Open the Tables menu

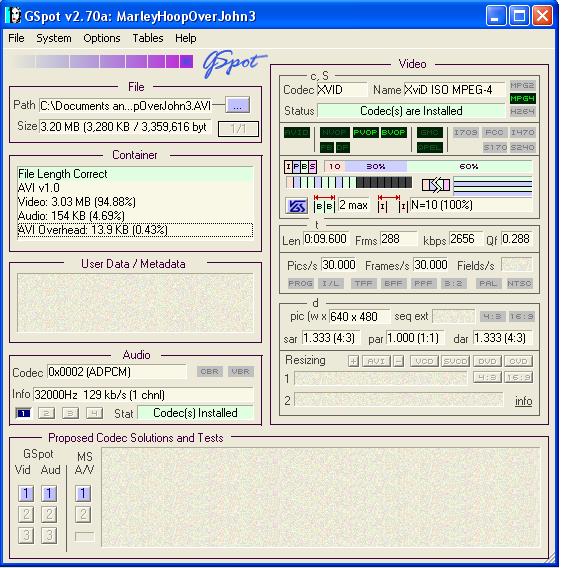(148, 38)
